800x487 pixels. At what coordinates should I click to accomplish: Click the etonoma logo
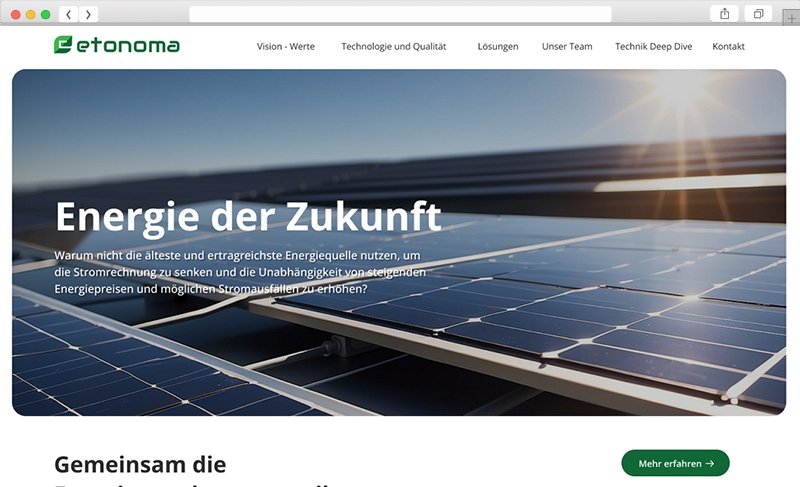(x=117, y=45)
